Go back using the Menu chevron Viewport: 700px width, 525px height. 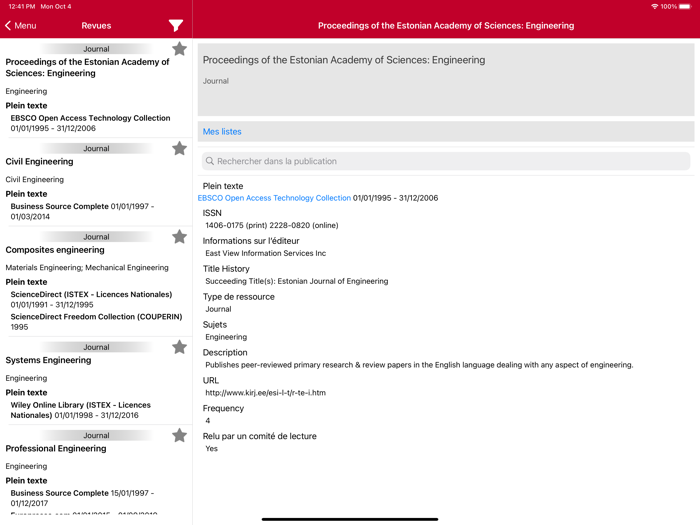tap(20, 25)
